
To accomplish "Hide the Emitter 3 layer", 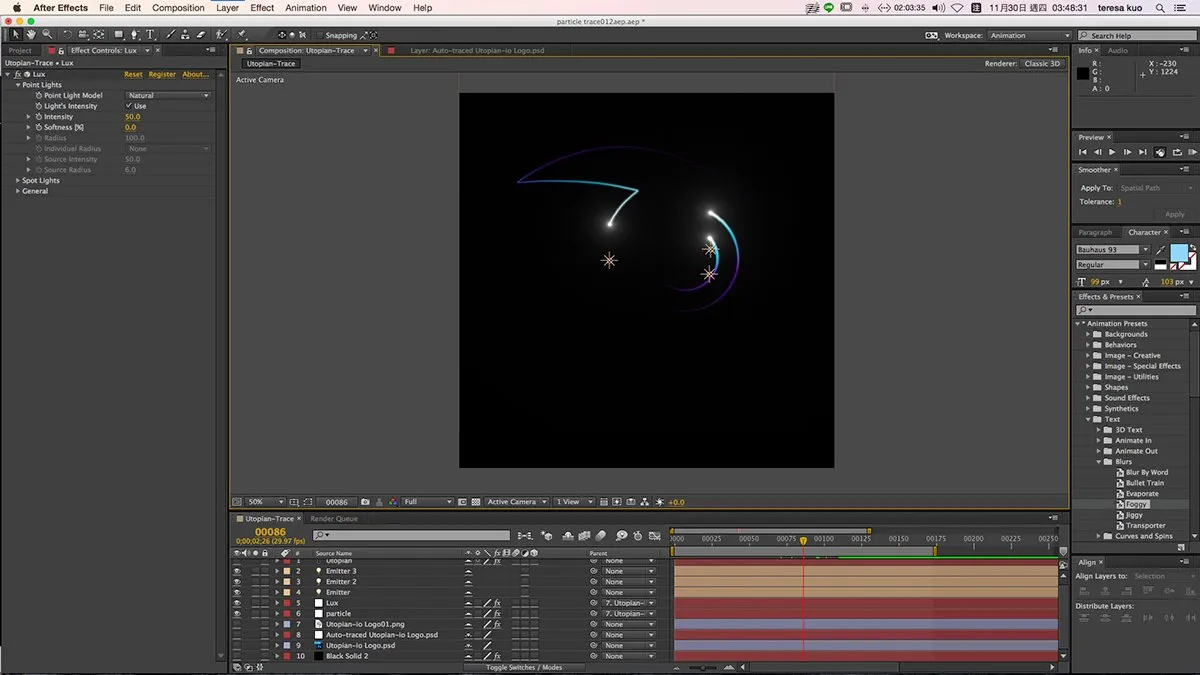I will tap(237, 571).
